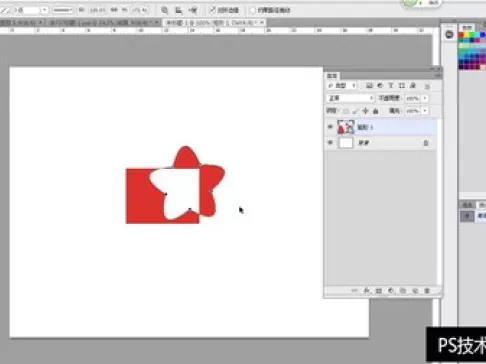Click the new adjustment layer icon
The width and height of the screenshot is (486, 364).
point(391,291)
